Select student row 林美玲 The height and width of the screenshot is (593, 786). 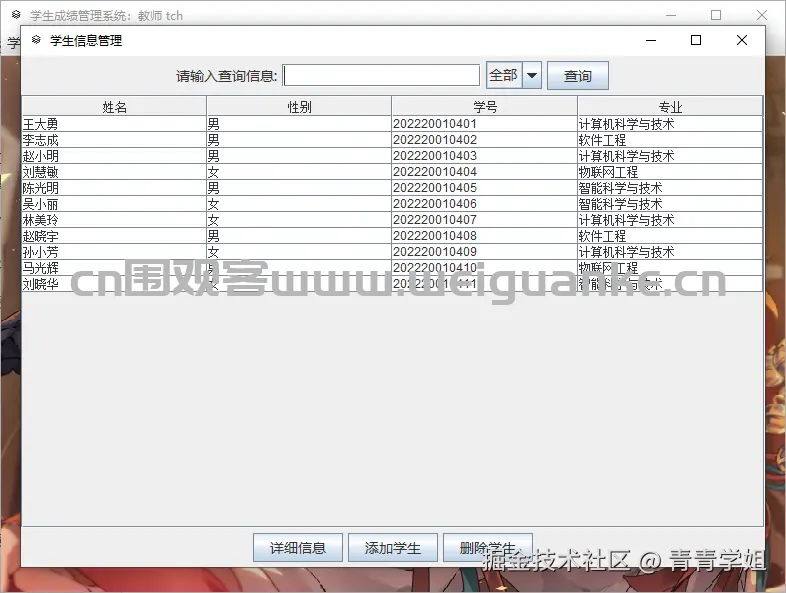pos(392,220)
